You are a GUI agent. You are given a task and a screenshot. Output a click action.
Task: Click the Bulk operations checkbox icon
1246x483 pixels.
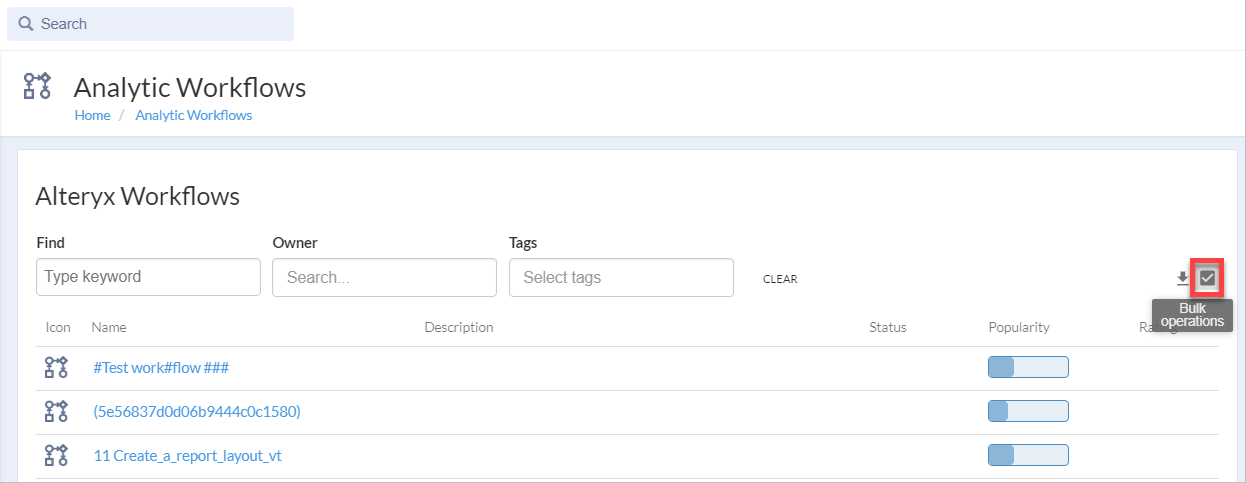tap(1207, 277)
